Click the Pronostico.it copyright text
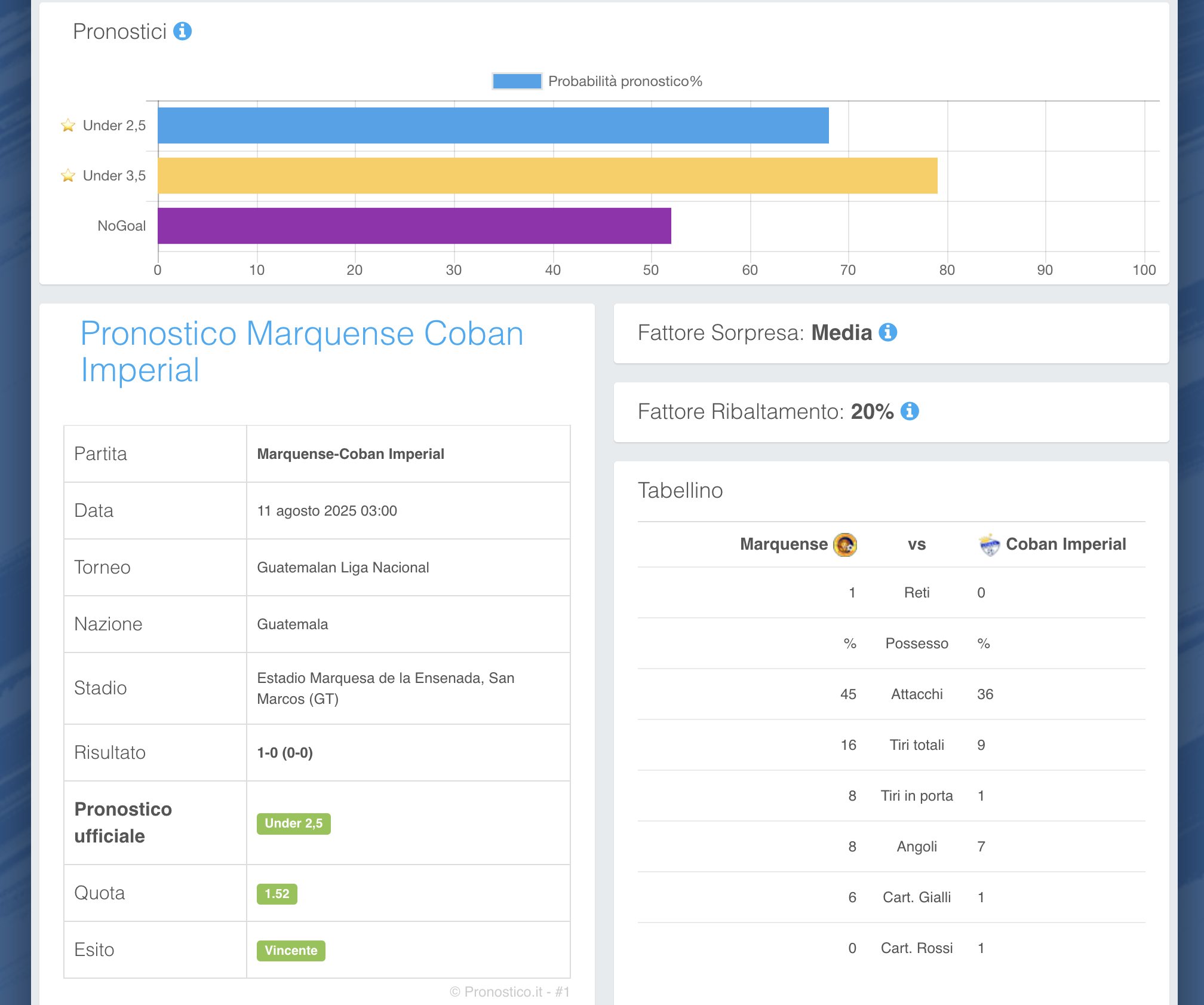This screenshot has width=1204, height=1005. click(509, 992)
